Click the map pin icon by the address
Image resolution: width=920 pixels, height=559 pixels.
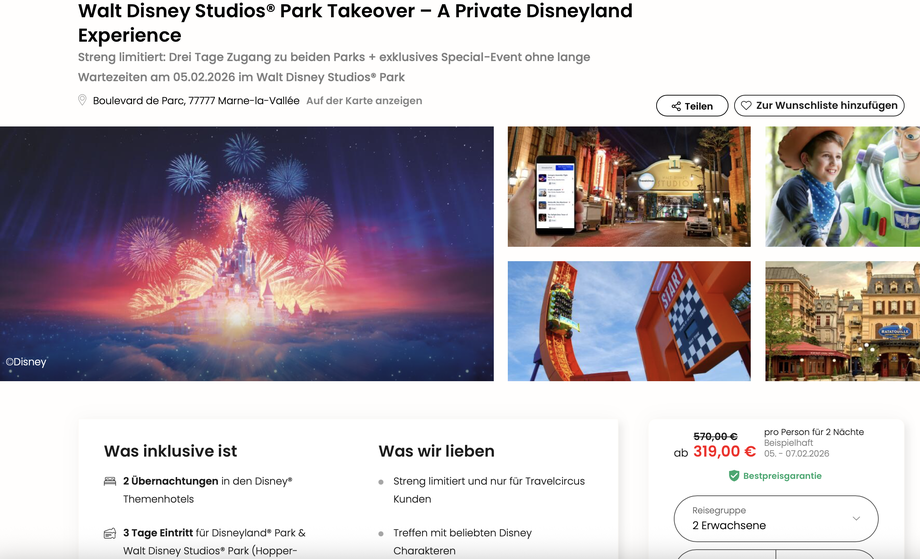click(82, 100)
